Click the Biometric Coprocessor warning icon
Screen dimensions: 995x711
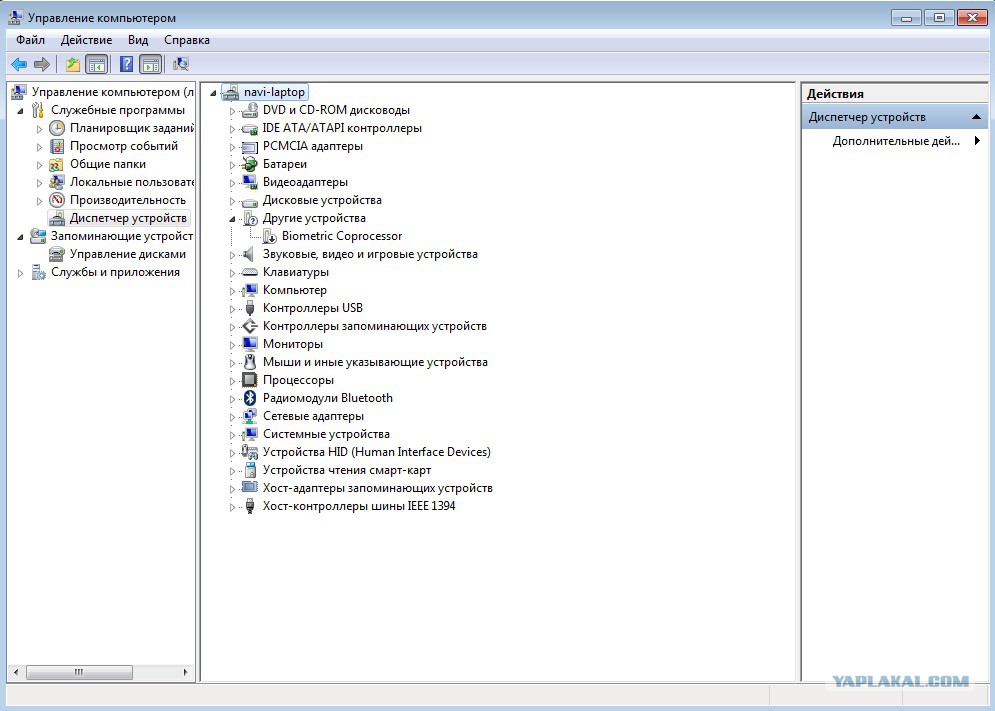[x=269, y=236]
